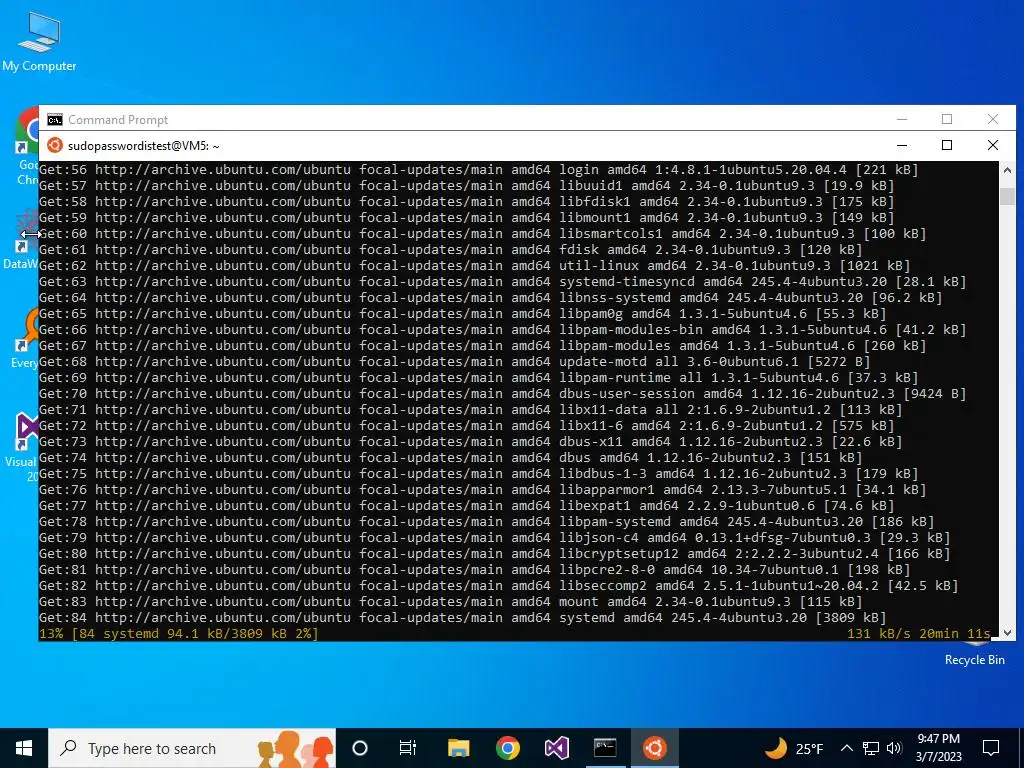Click the 'Get:66' libpam-modules-bin line
Viewport: 1024px width, 768px height.
pos(502,330)
